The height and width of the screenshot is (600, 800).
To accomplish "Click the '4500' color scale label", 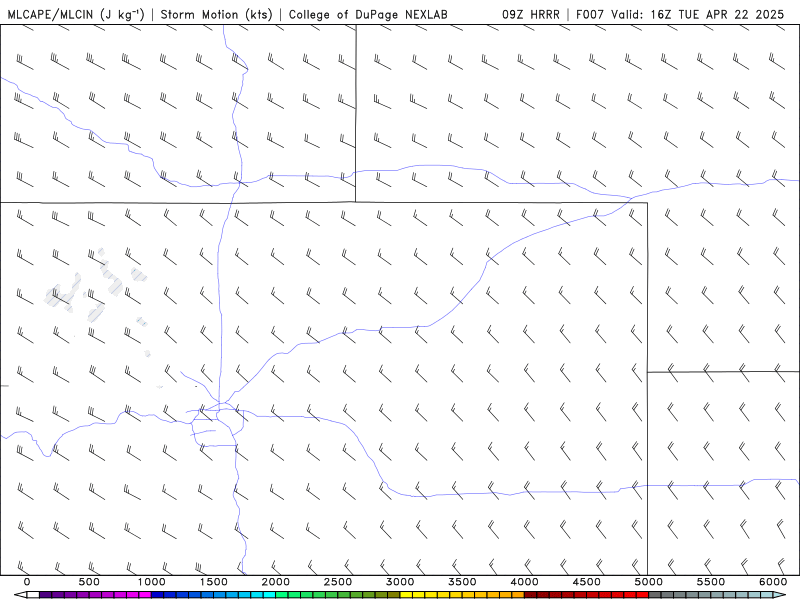I will click(587, 582).
